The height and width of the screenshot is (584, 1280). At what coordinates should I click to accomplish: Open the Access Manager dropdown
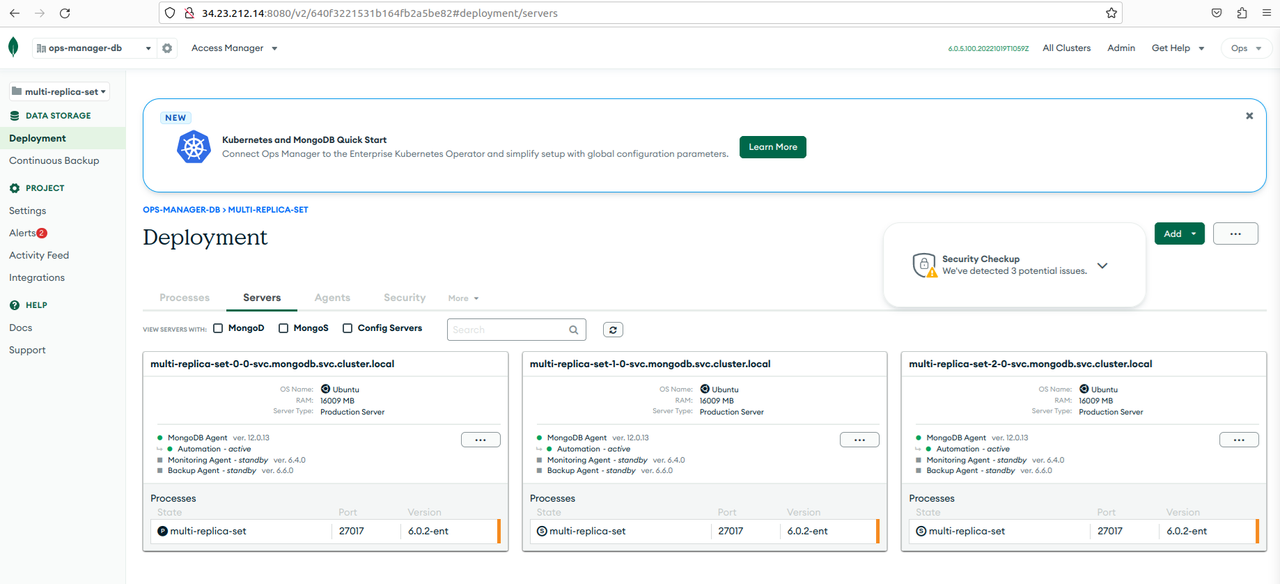click(234, 48)
